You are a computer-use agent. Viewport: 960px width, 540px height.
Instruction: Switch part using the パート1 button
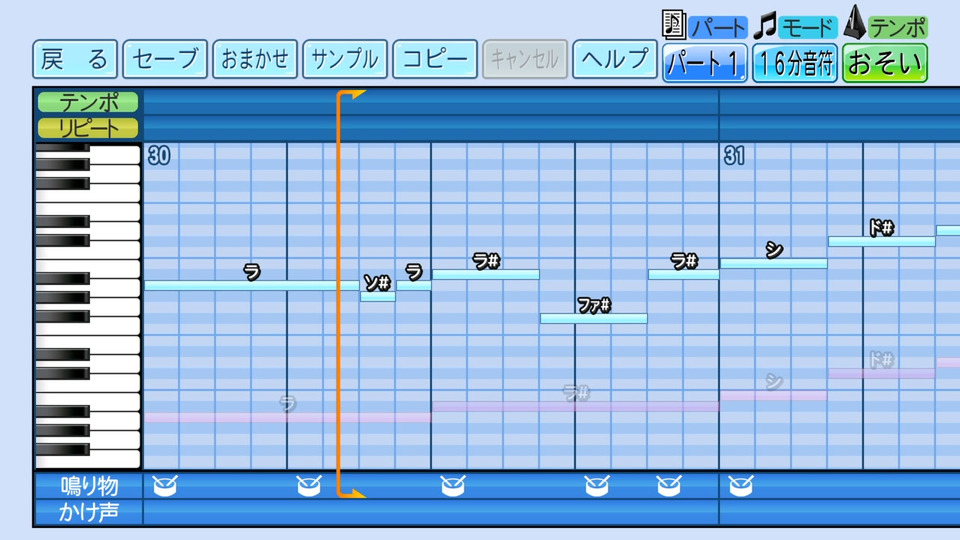click(705, 63)
